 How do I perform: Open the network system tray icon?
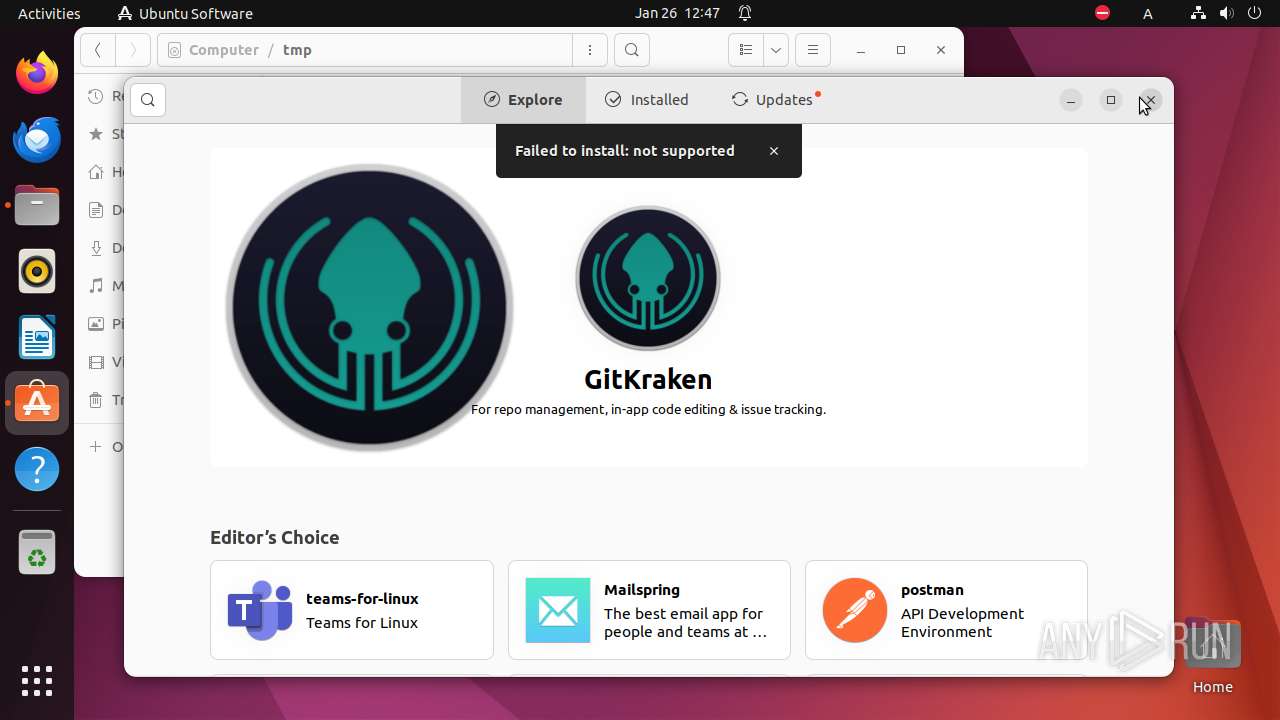point(1199,13)
